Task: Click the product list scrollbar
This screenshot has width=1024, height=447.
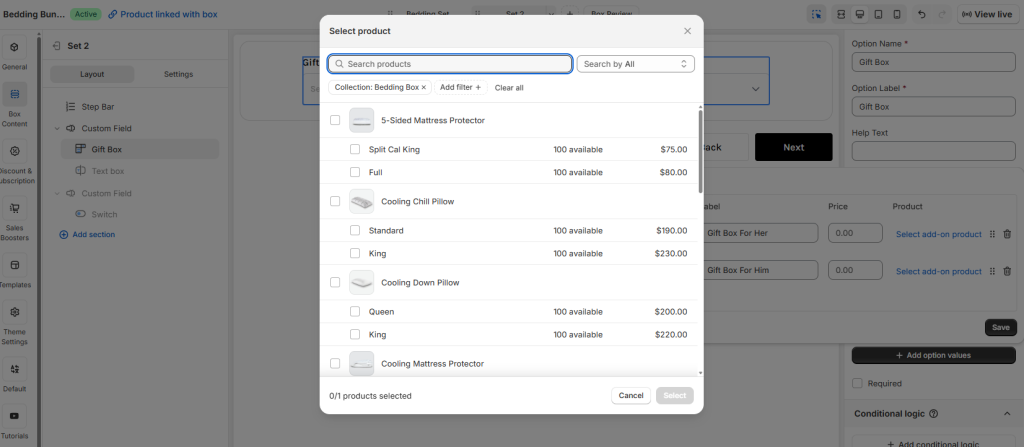Action: pyautogui.click(x=700, y=150)
